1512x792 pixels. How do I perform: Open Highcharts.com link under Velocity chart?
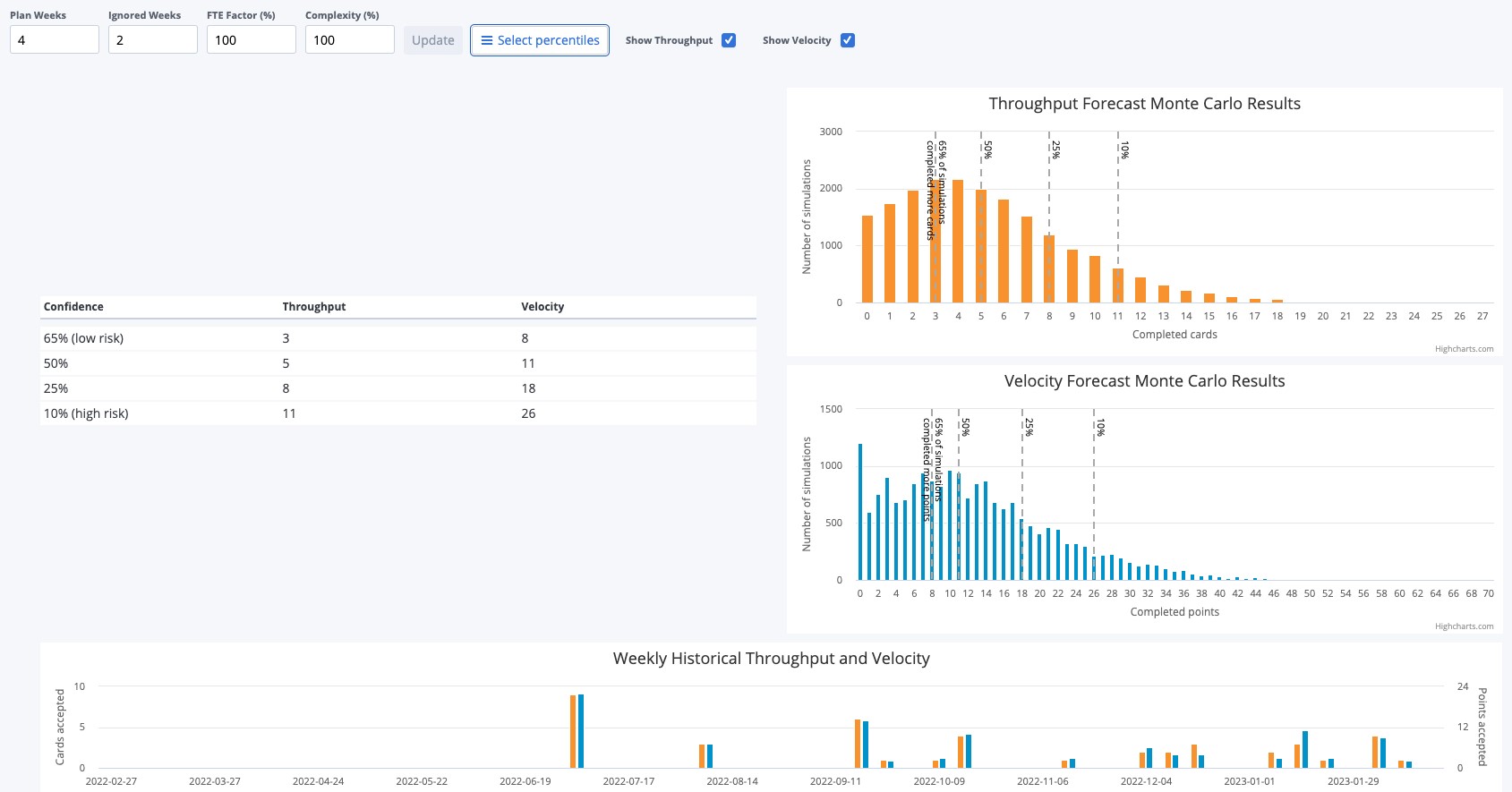pos(1464,626)
